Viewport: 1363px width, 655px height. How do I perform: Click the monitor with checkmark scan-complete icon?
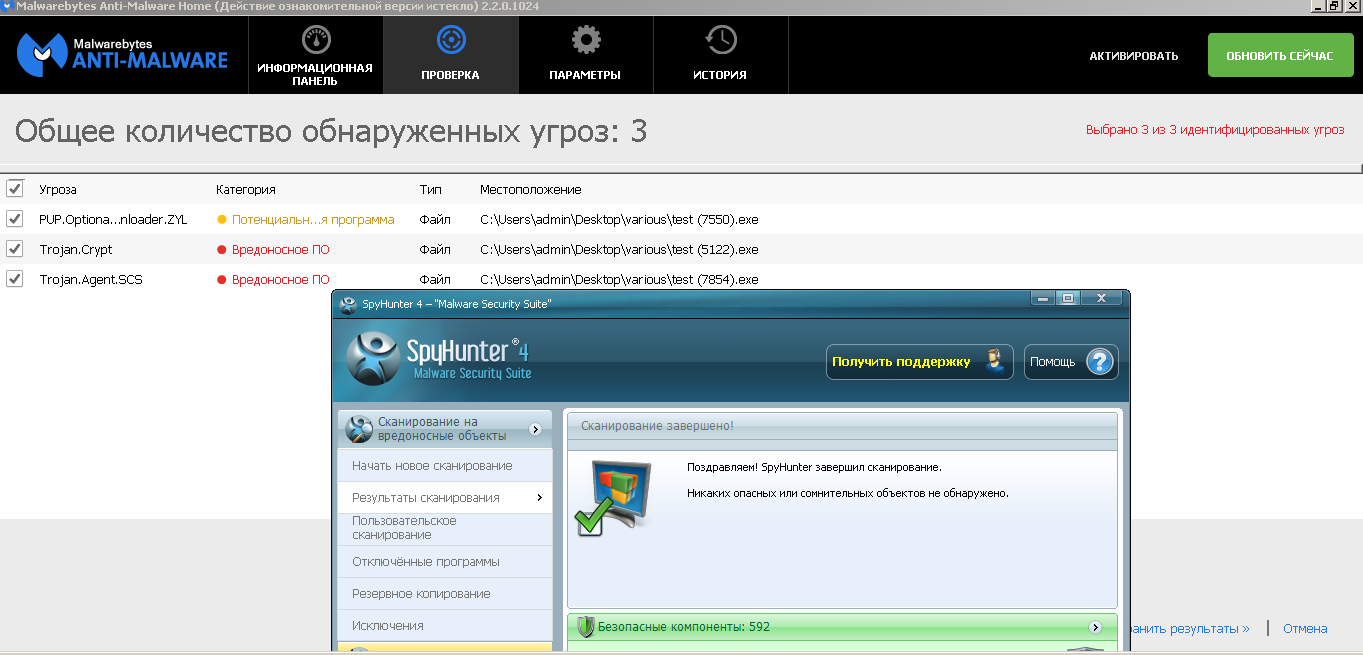[x=613, y=497]
